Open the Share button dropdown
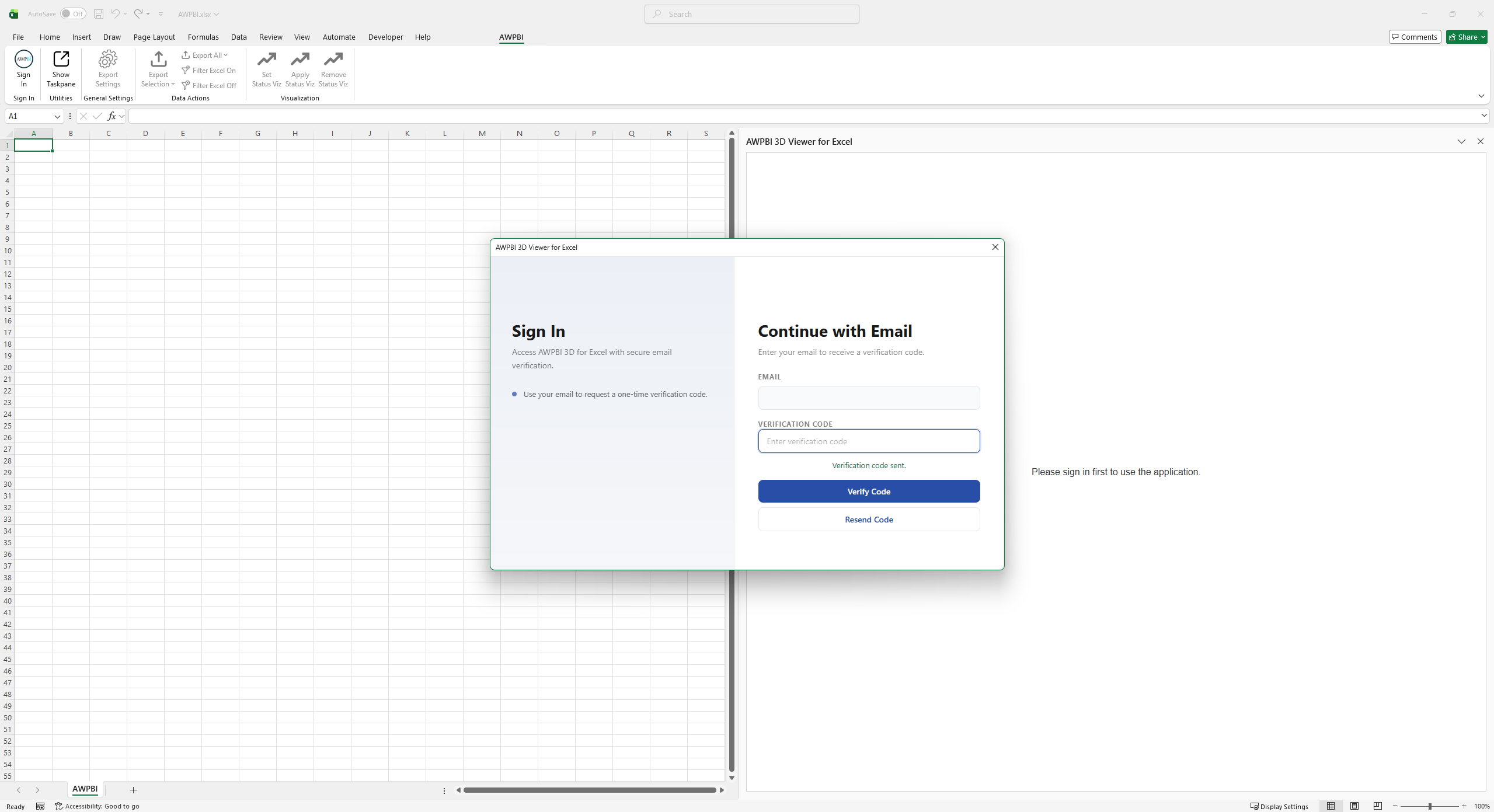 coord(1482,37)
